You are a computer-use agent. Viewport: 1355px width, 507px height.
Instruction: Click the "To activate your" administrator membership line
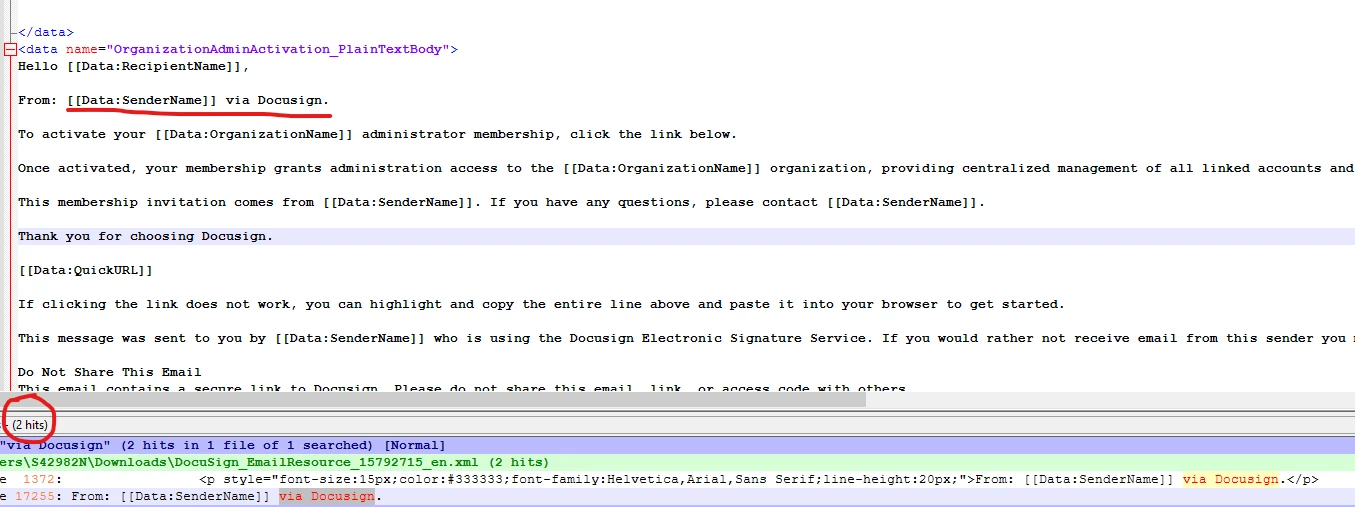[378, 134]
